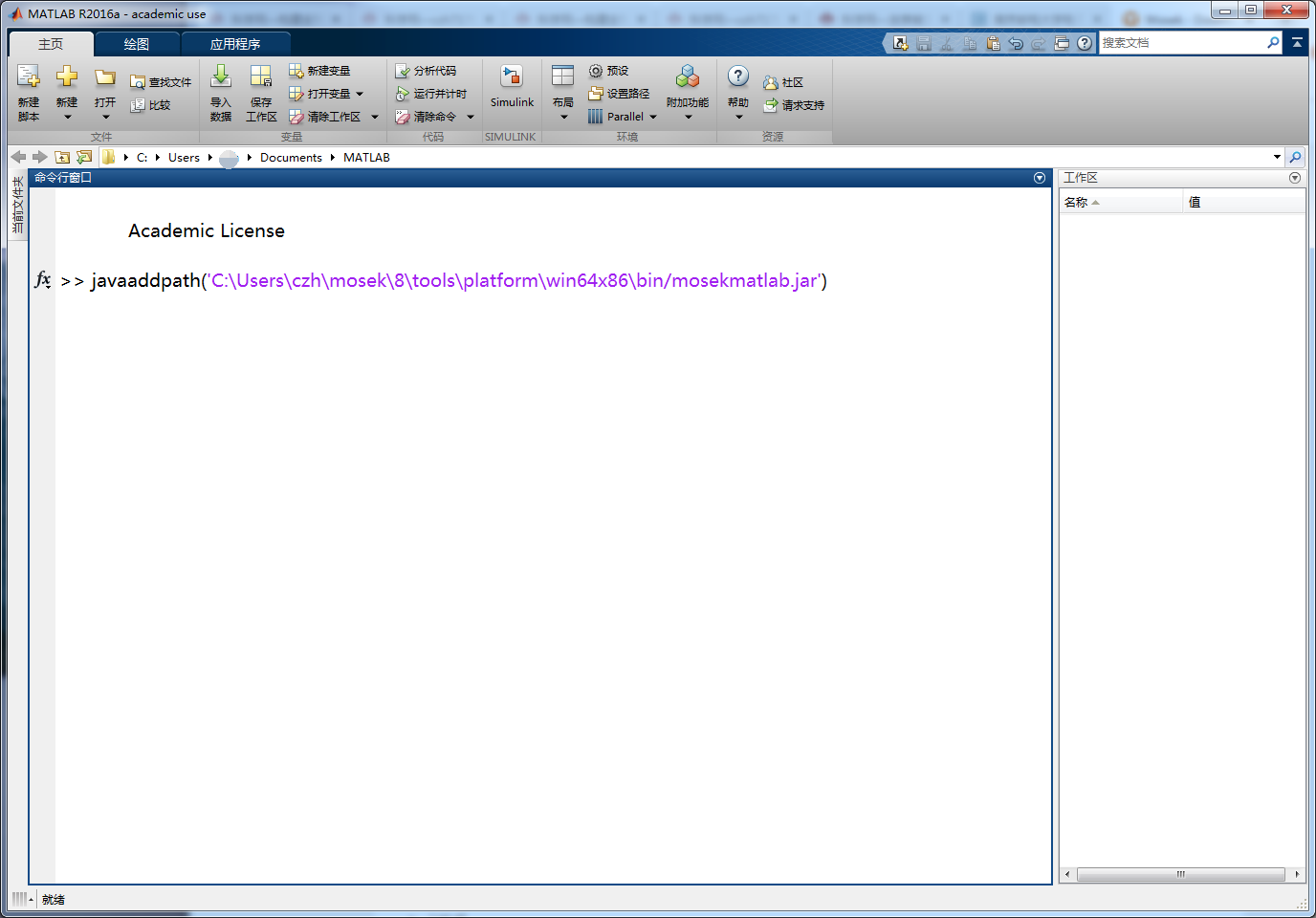The height and width of the screenshot is (918, 1316).
Task: Click Open Variable (打开变量) button
Action: (x=319, y=94)
